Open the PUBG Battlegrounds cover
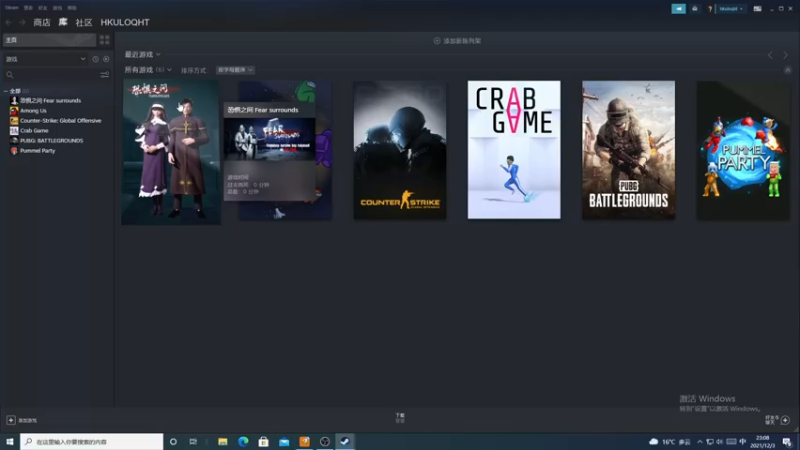Viewport: 800px width, 450px height. pos(629,150)
